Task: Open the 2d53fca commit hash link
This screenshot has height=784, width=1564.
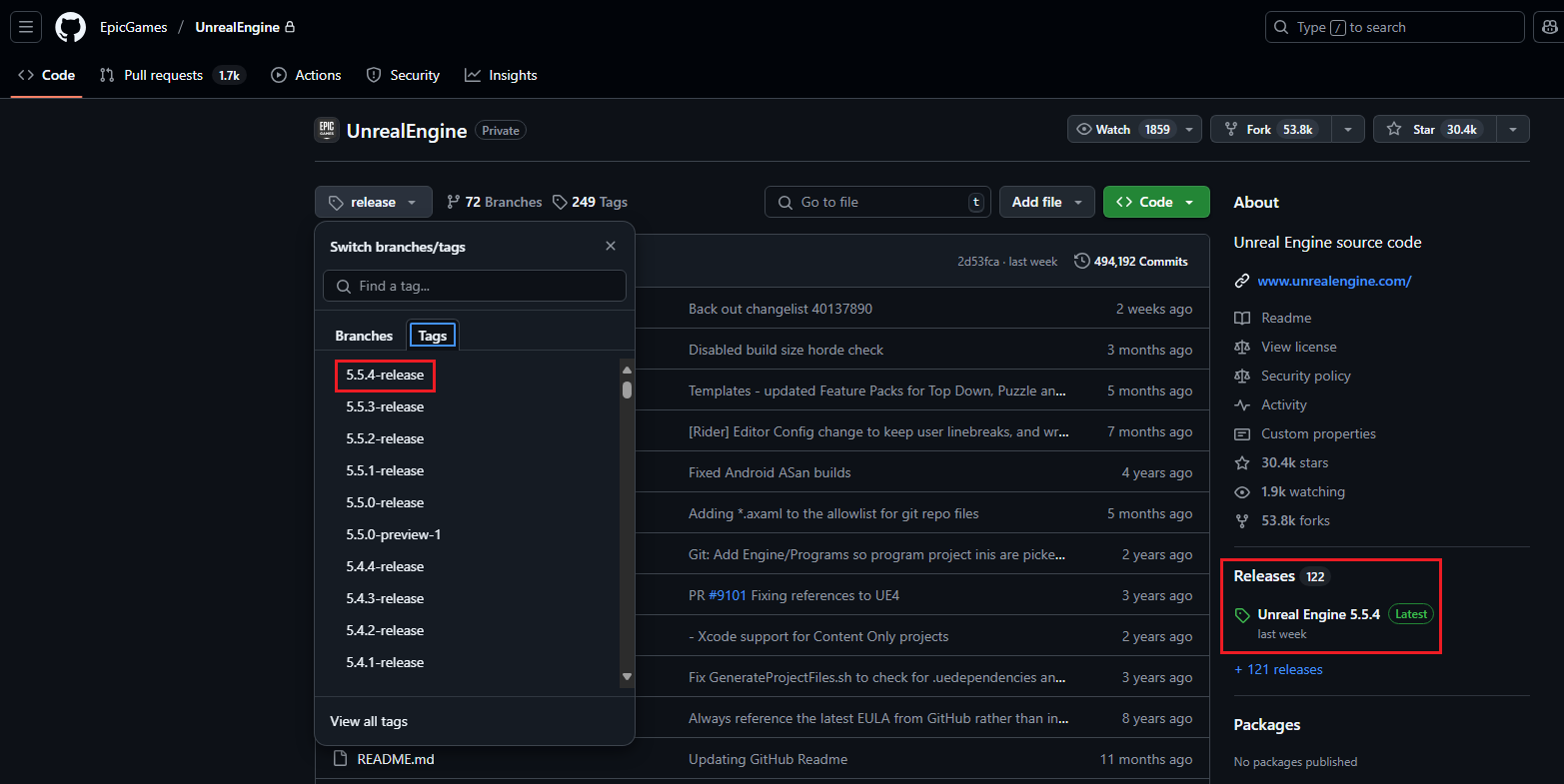Action: click(x=978, y=262)
